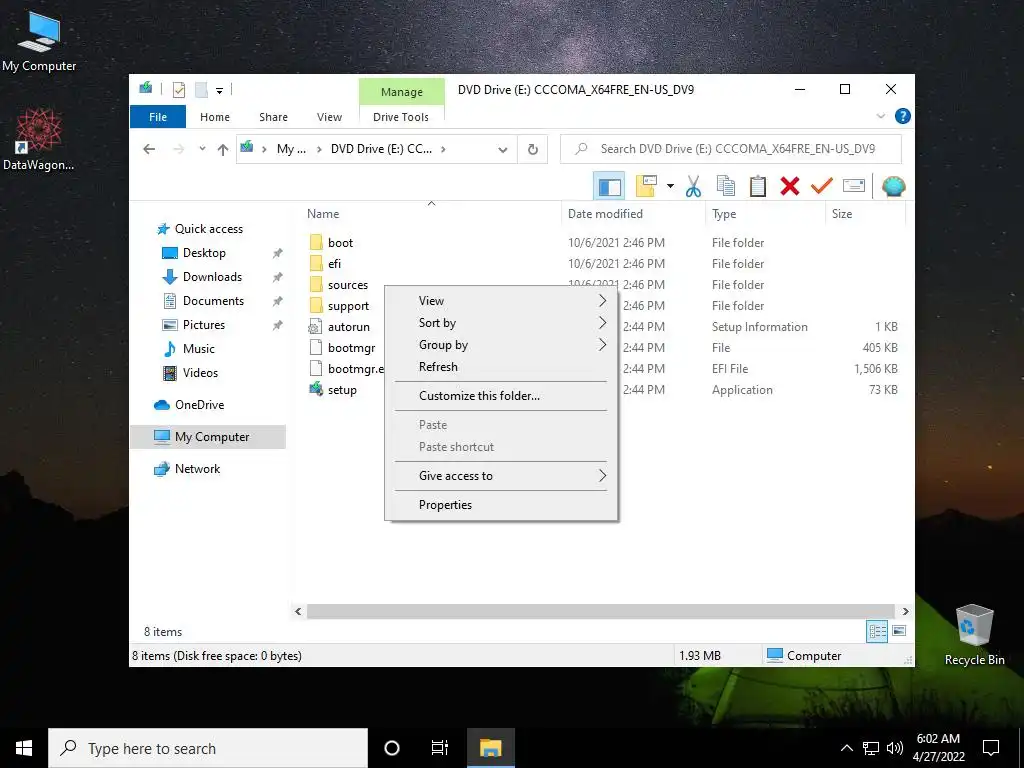Screen dimensions: 1024x768
Task: Expand the address bar history dropdown
Action: (502, 150)
